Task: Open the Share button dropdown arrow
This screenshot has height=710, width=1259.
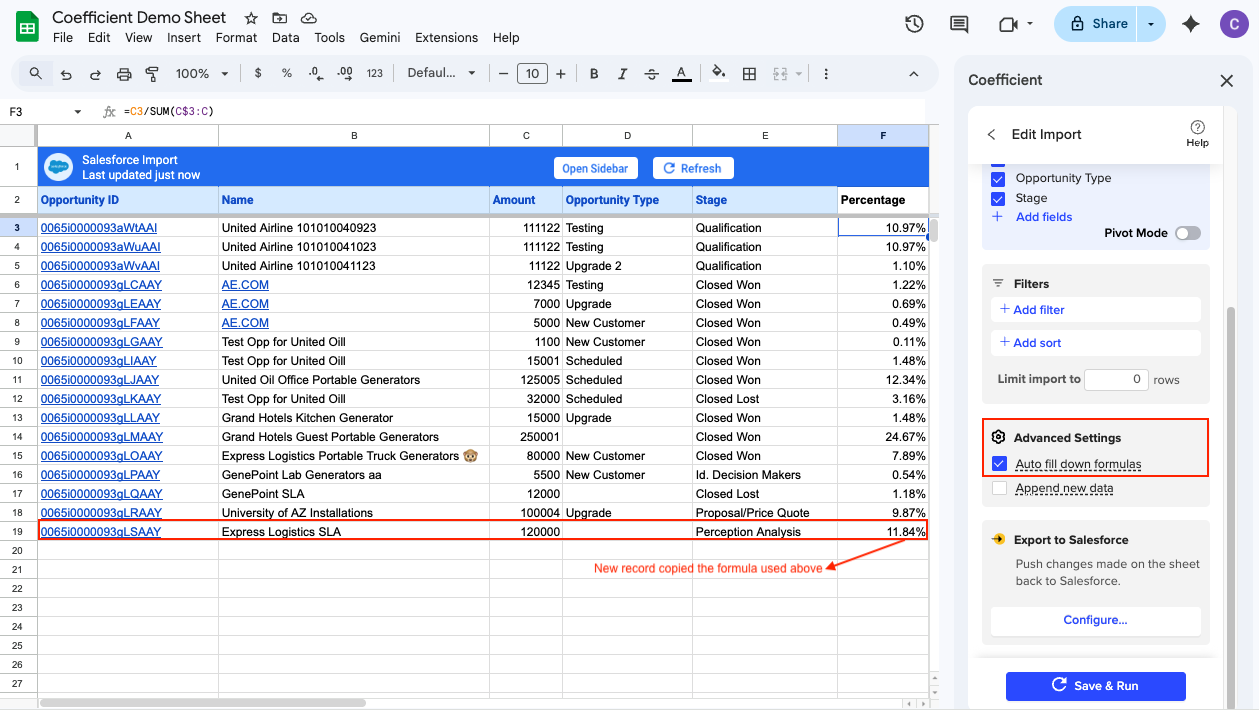Action: [1152, 24]
